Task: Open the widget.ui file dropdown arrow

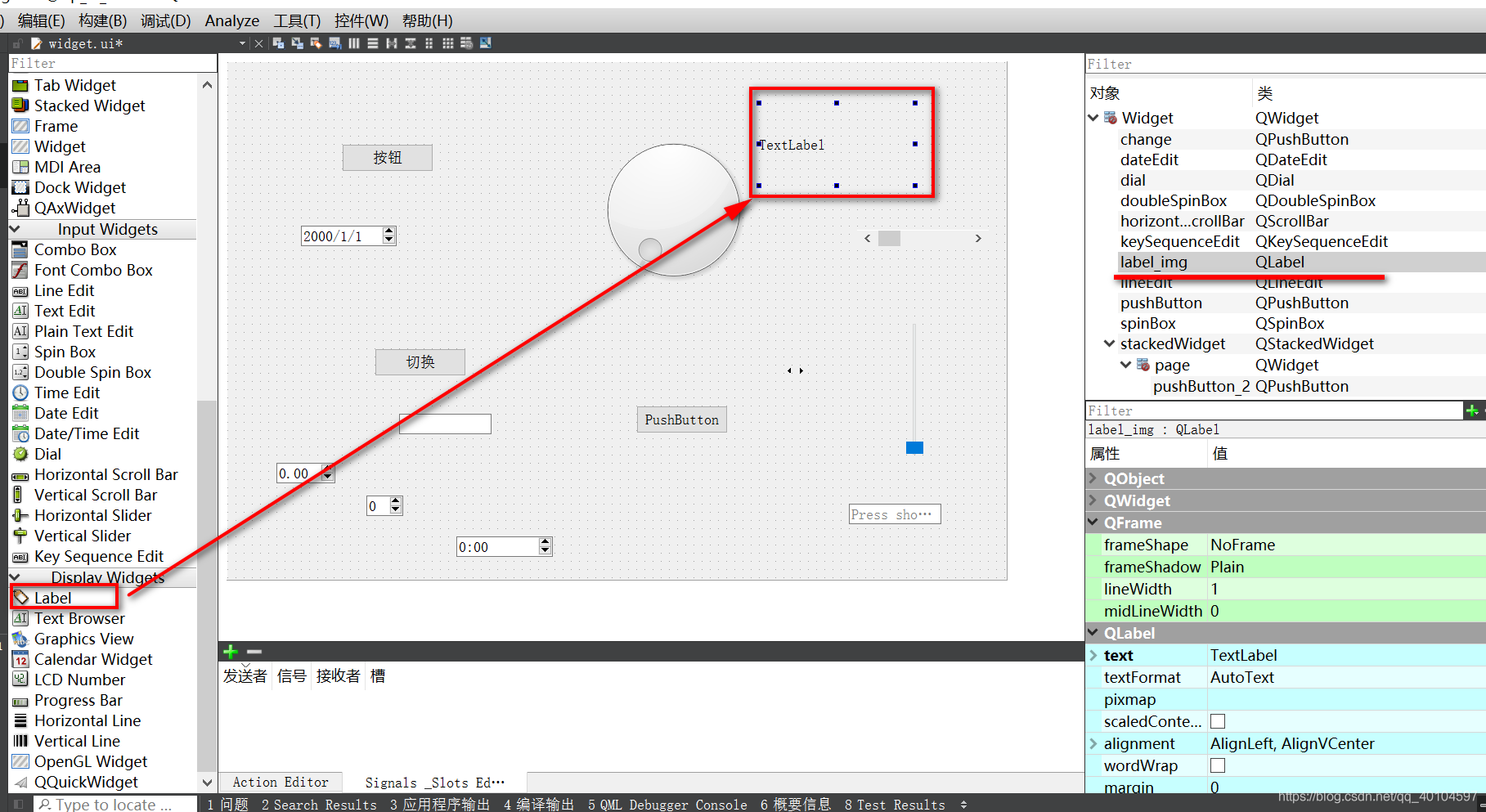Action: (242, 43)
